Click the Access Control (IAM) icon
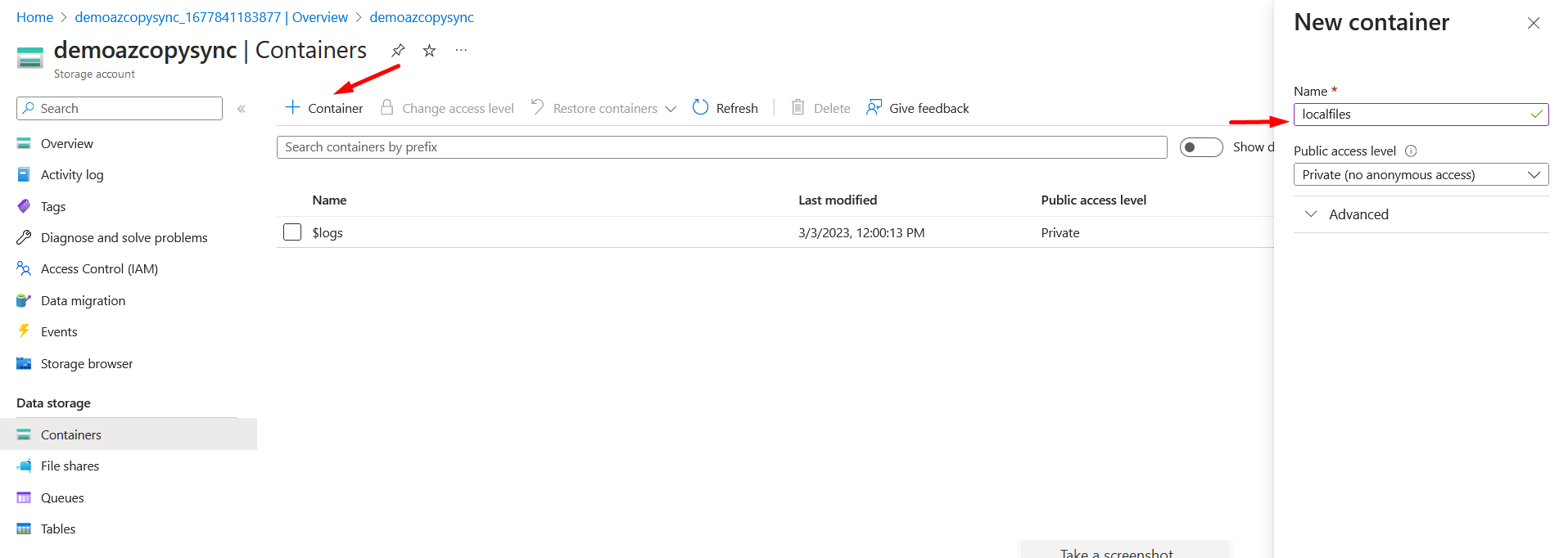This screenshot has height=558, width=1568. coord(24,268)
